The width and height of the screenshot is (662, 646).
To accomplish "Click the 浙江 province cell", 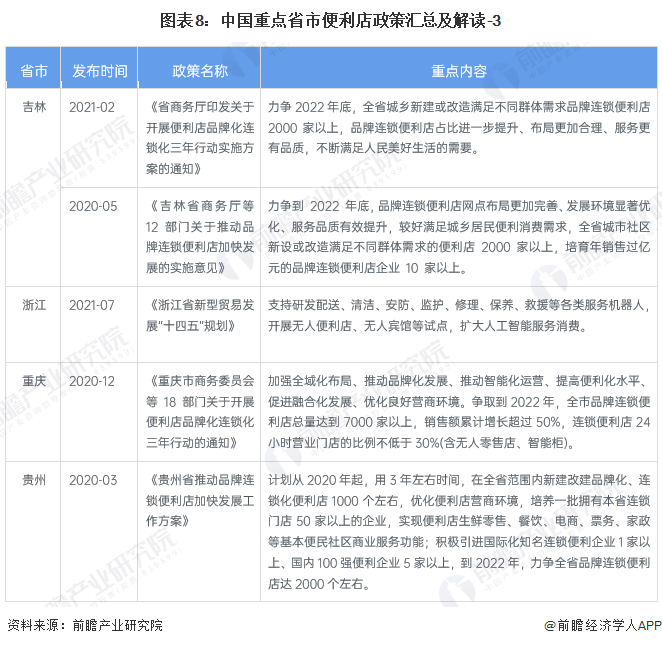I will point(34,304).
